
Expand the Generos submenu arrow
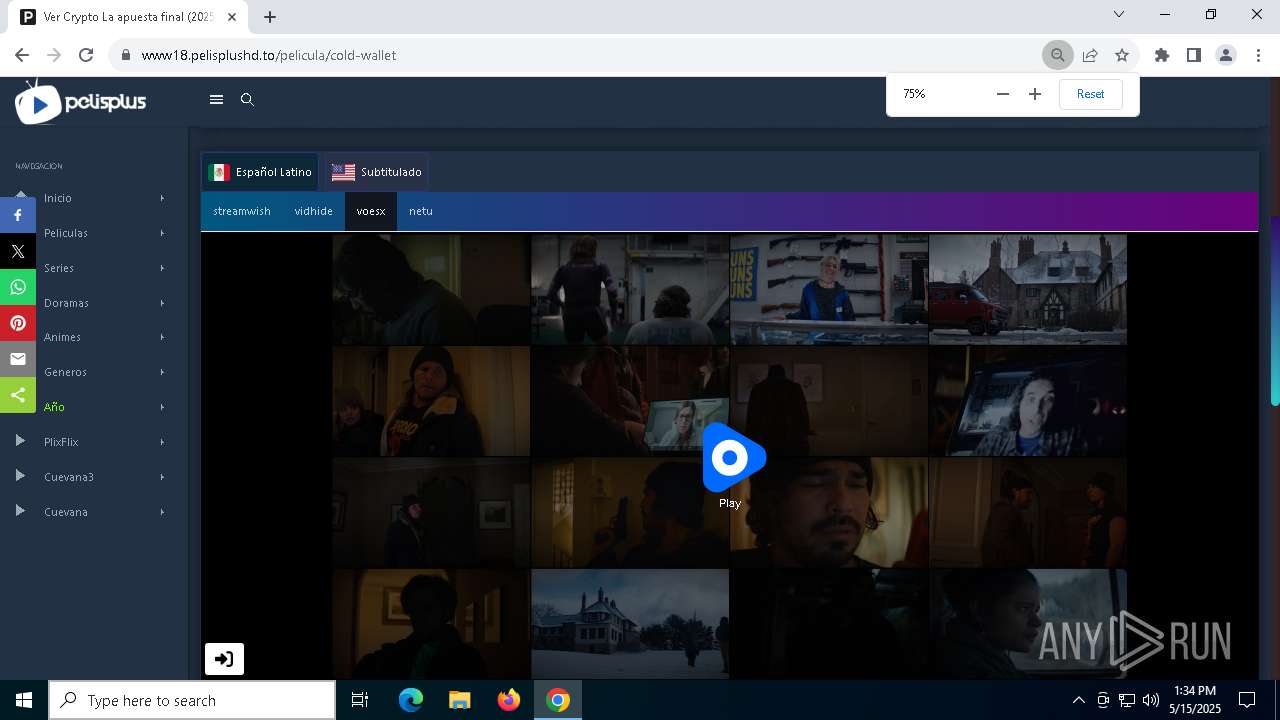click(x=162, y=372)
